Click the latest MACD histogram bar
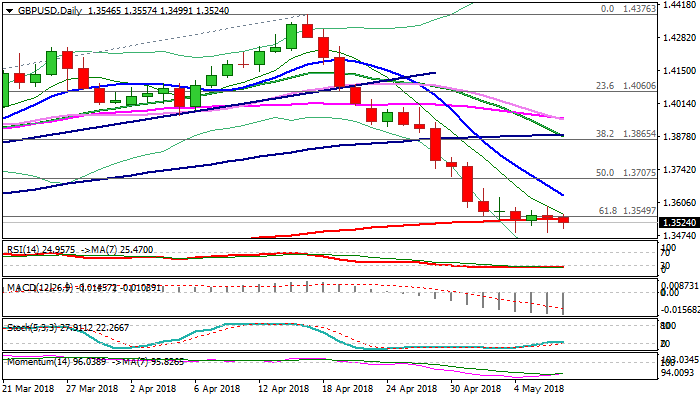 pyautogui.click(x=564, y=303)
